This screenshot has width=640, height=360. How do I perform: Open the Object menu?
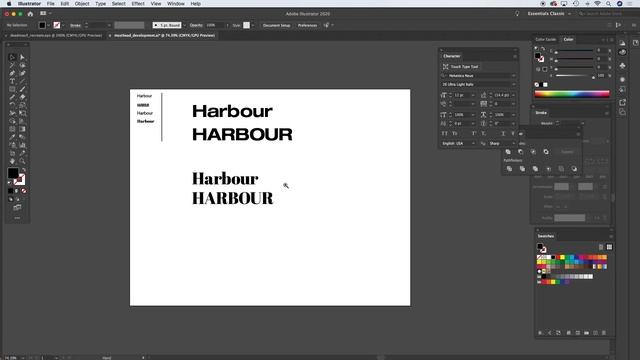coord(82,4)
